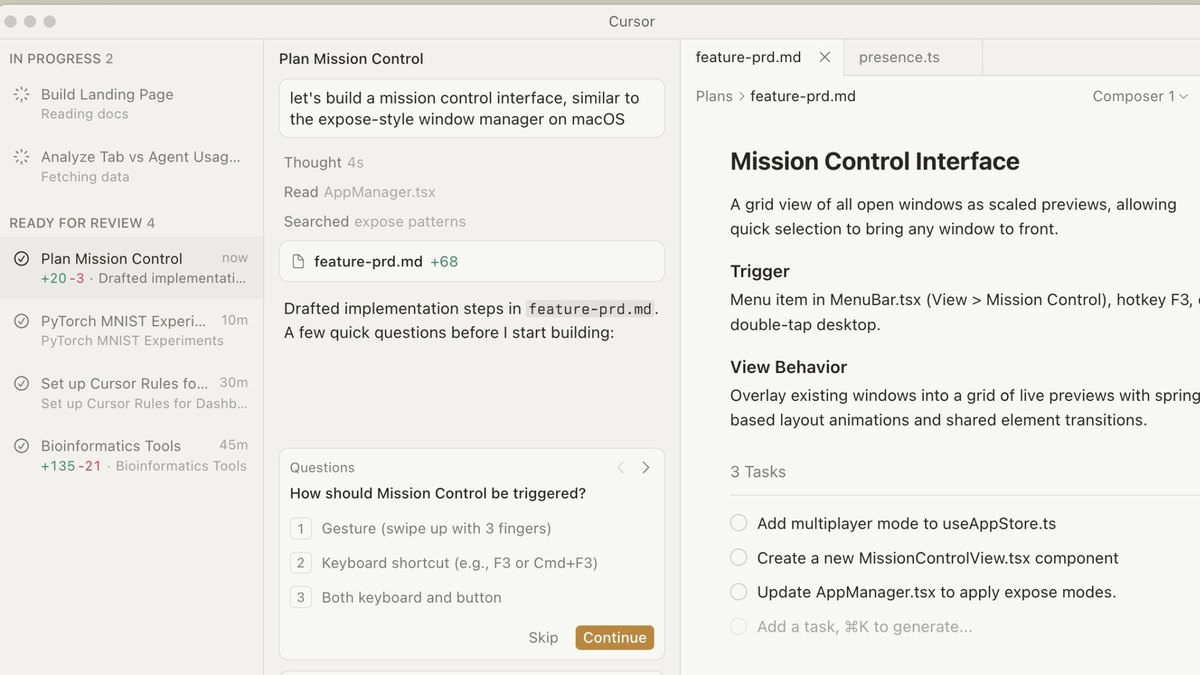
Task: Skip the Mission Control question
Action: [543, 638]
